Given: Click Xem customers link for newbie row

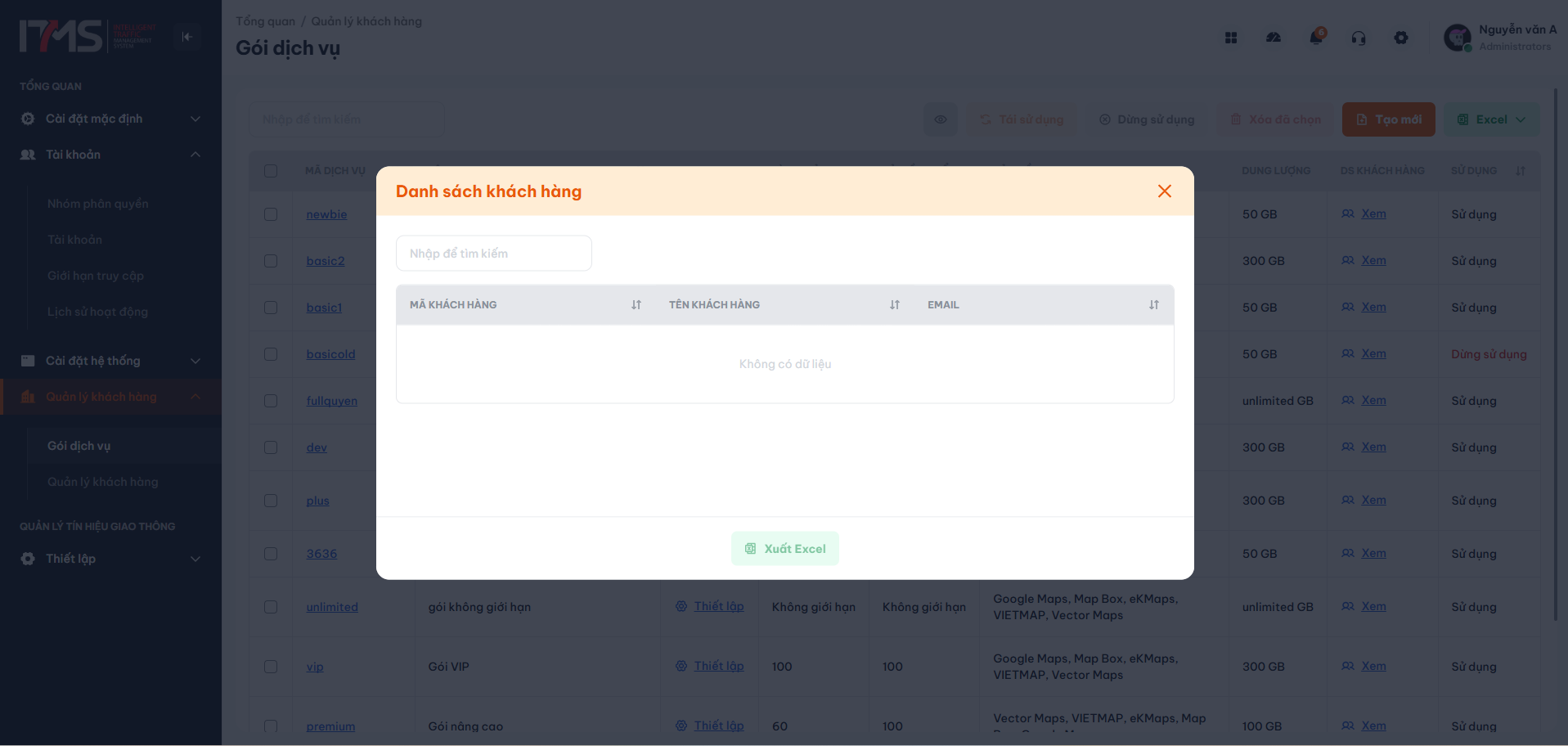Looking at the screenshot, I should [1374, 213].
